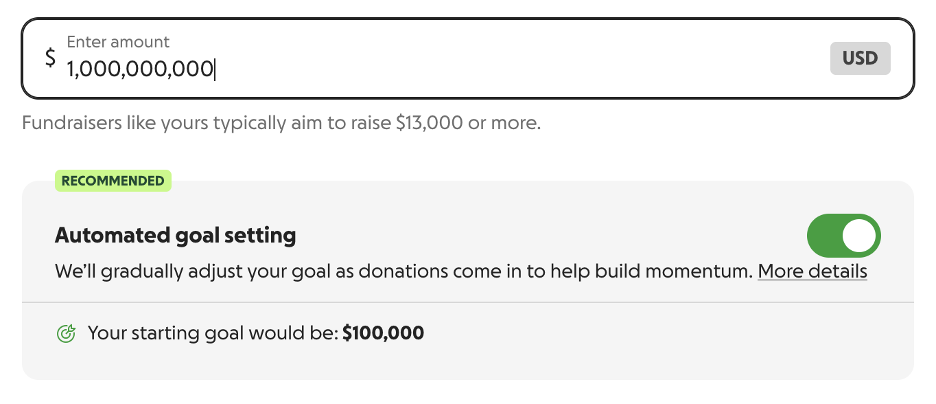Click the first digit of the entered amount
The width and height of the screenshot is (936, 404).
tap(71, 69)
